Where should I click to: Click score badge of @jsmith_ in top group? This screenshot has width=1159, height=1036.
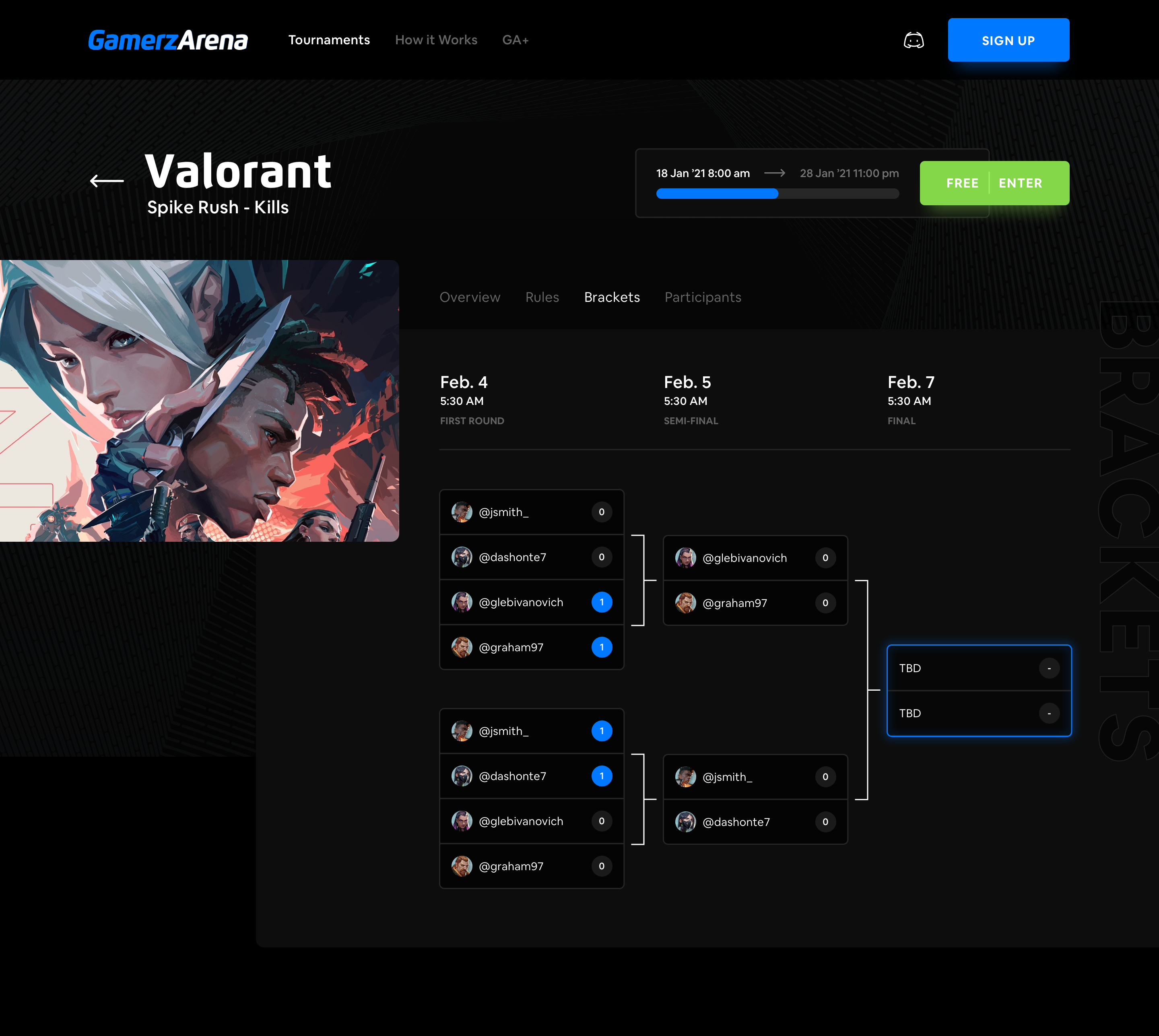[602, 512]
